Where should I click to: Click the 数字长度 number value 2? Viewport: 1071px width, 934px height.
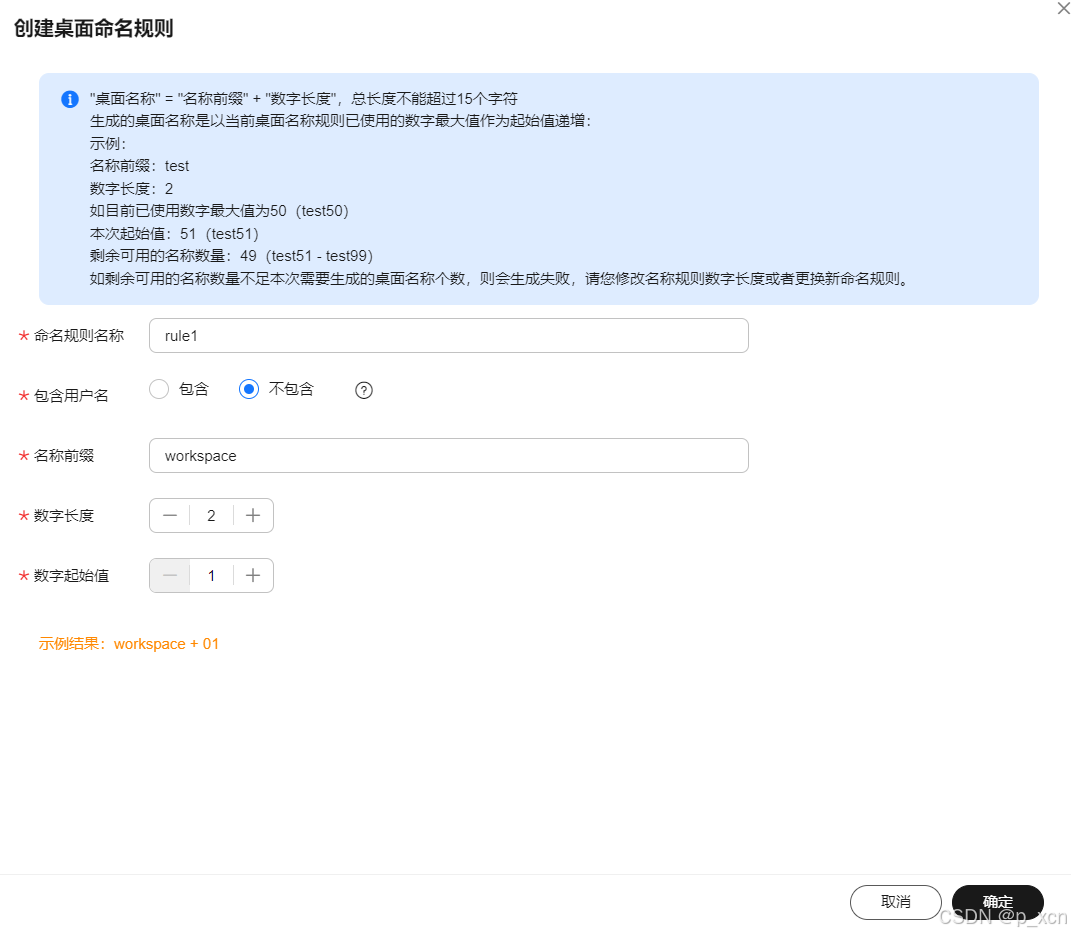click(x=212, y=515)
